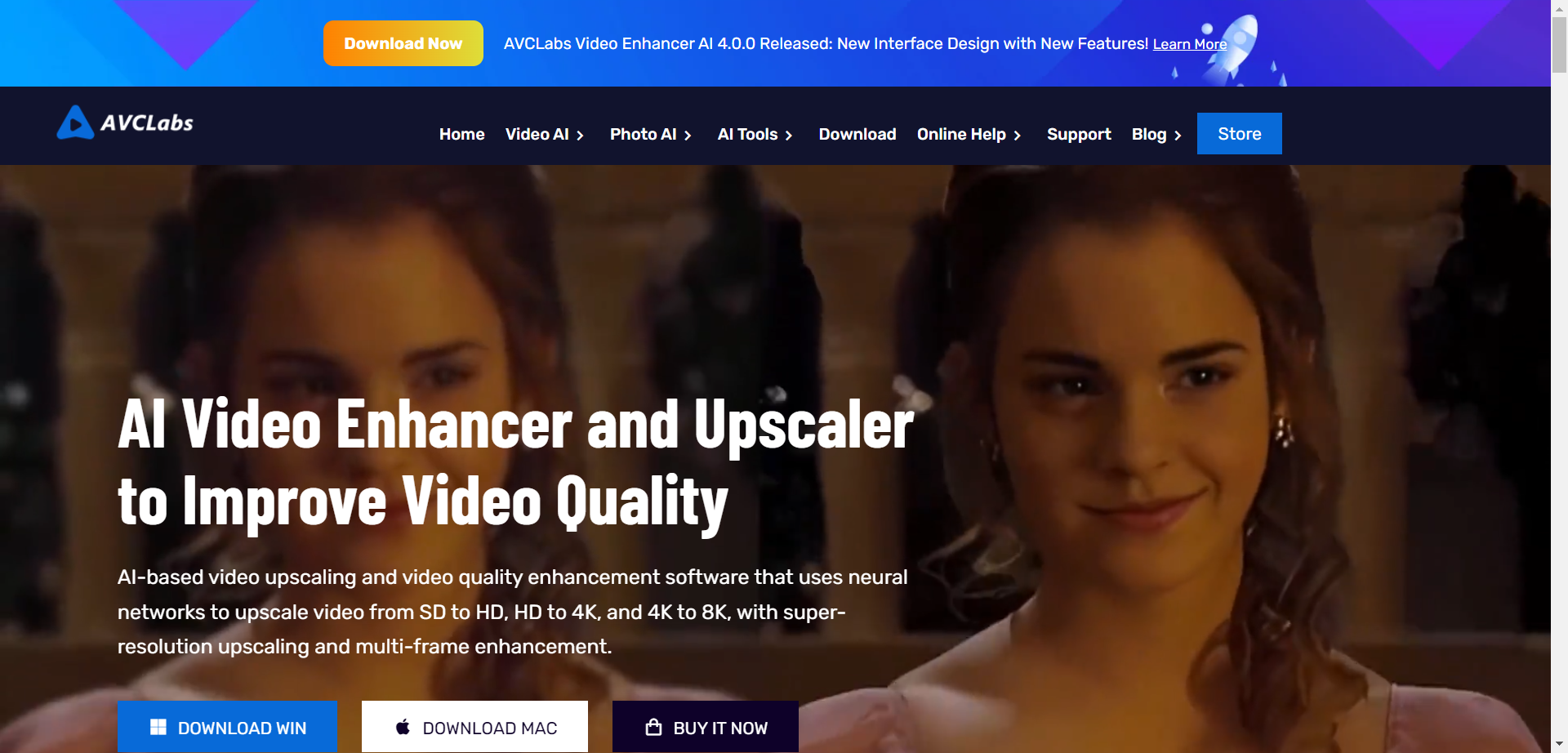Open the Support page
Screen dimensions: 1568x753
point(1078,134)
